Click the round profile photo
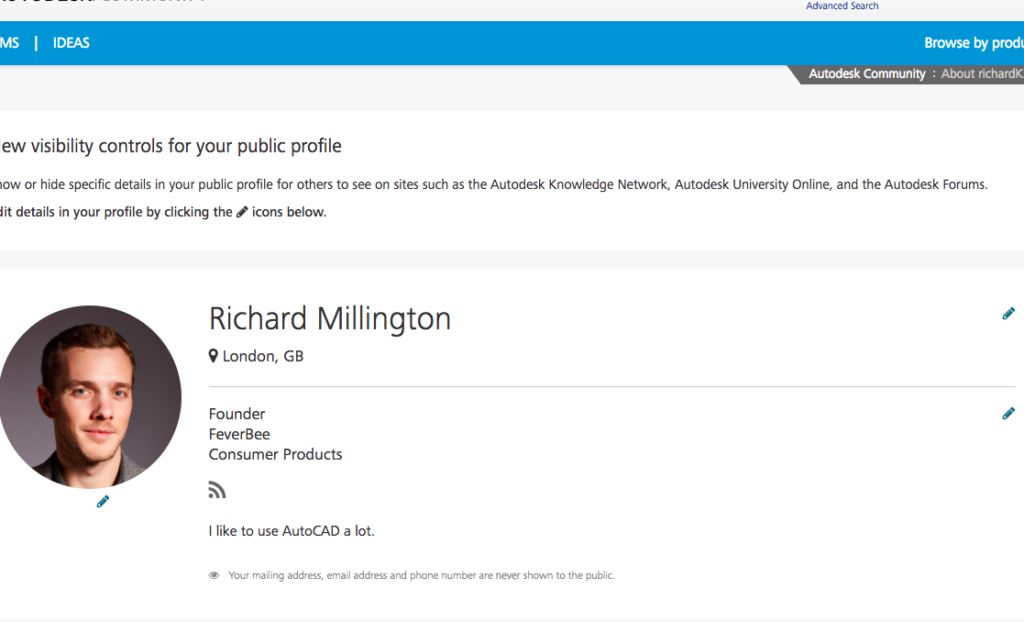The height and width of the screenshot is (622, 1024). pyautogui.click(x=90, y=397)
